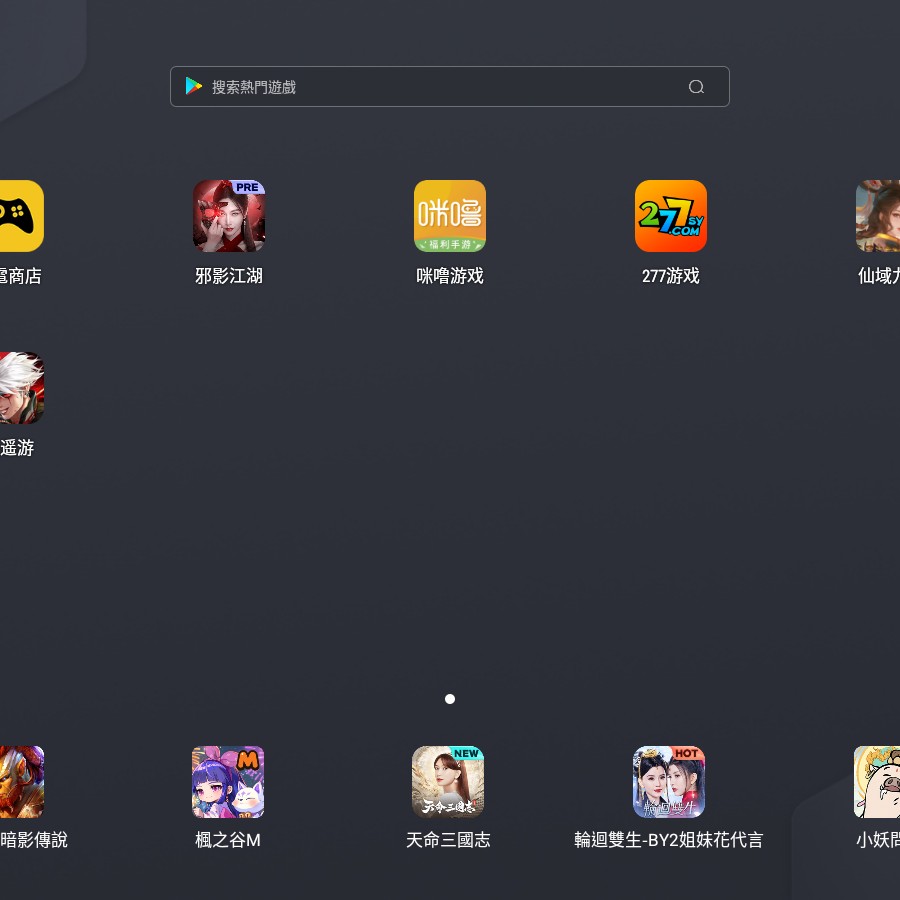Launch the 咪噜游戏 app icon

[450, 216]
